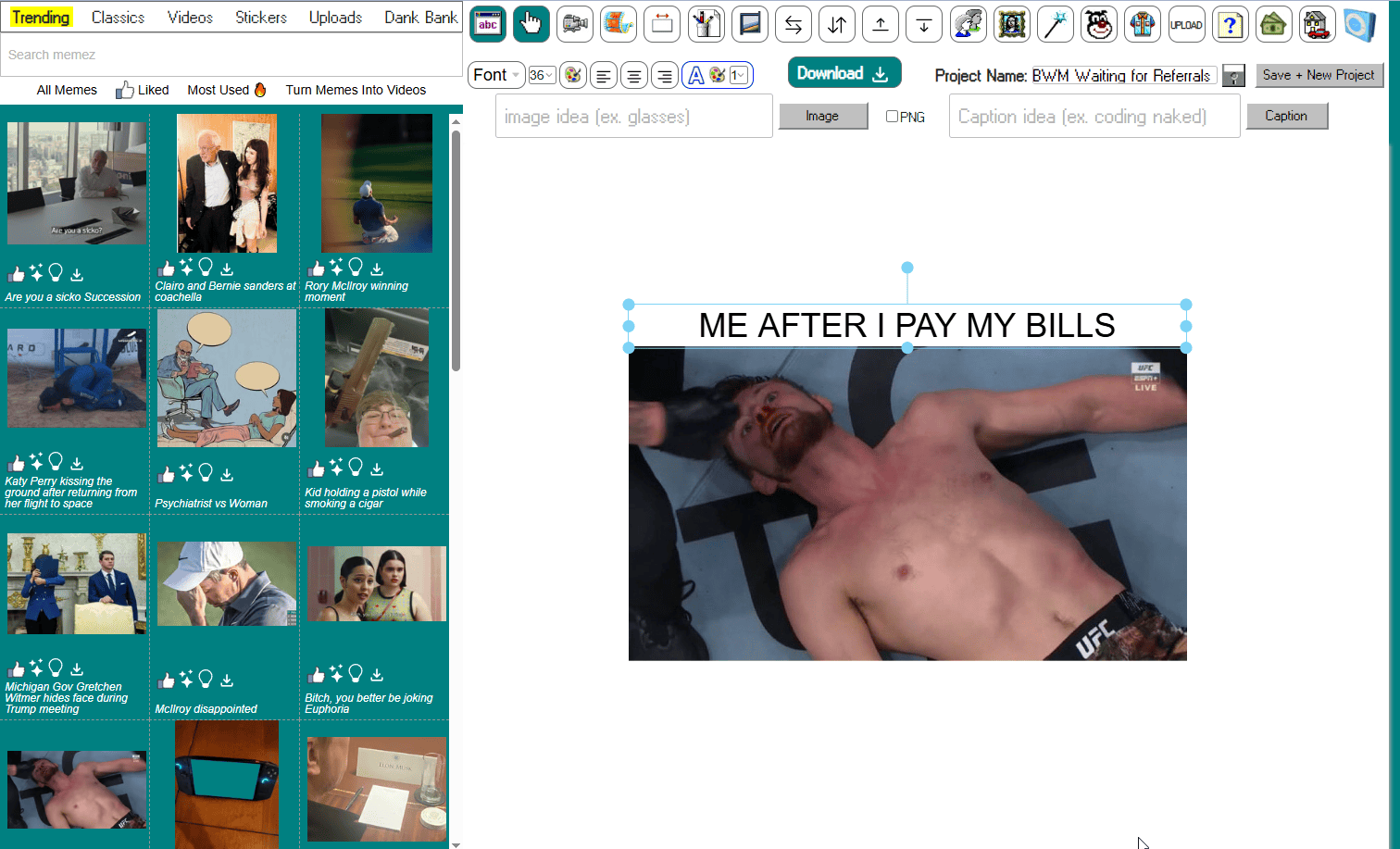Show All Memes filter

pos(67,90)
